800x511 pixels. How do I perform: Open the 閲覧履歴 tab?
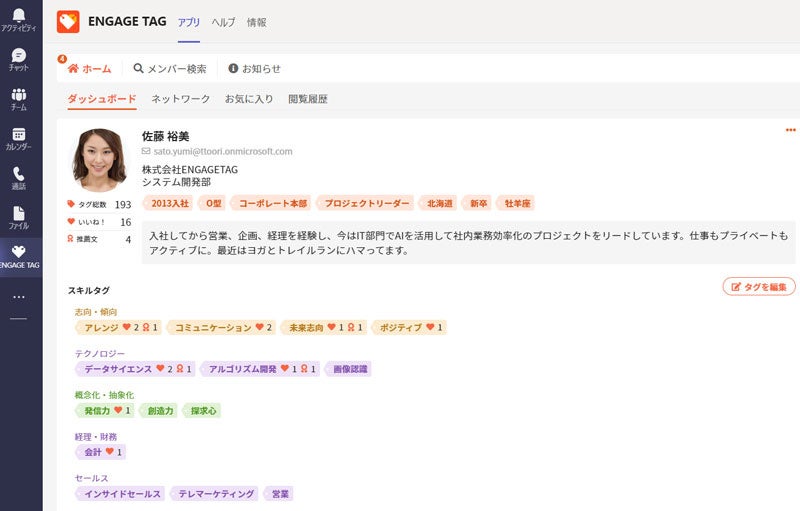coord(308,99)
